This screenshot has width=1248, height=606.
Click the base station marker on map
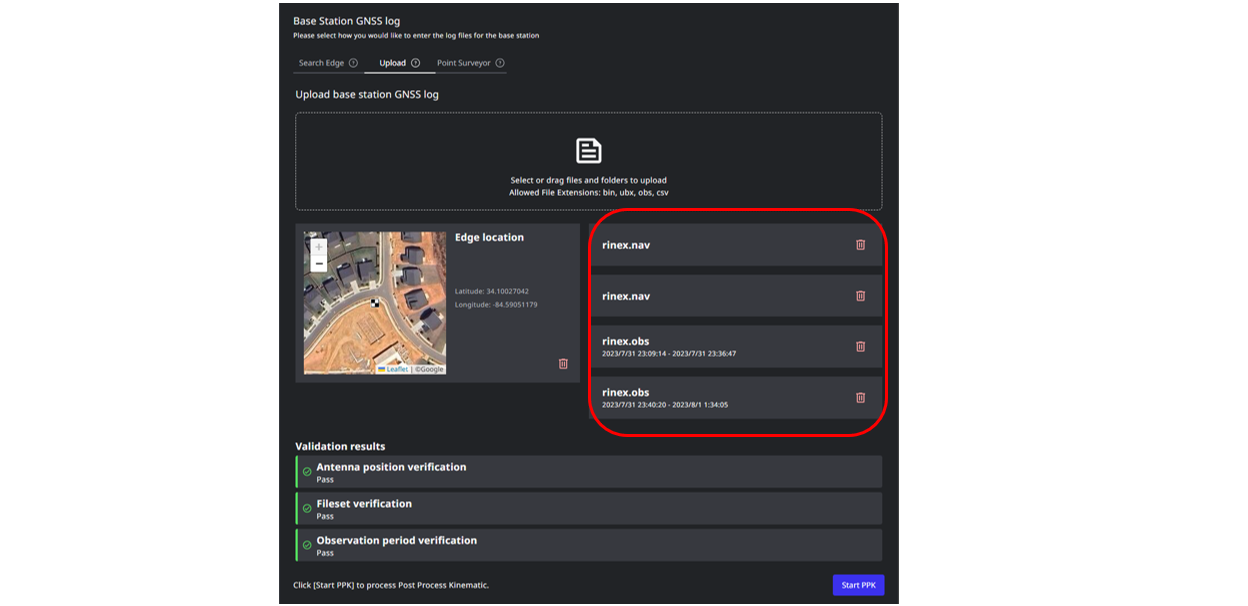pos(375,302)
